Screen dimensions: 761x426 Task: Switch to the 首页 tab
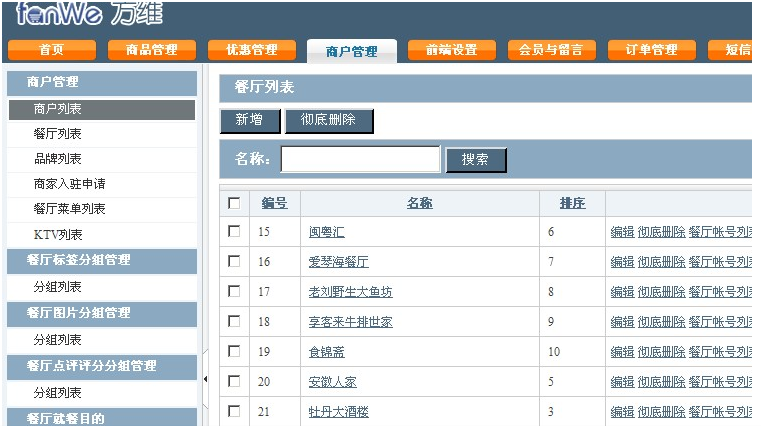(x=51, y=50)
